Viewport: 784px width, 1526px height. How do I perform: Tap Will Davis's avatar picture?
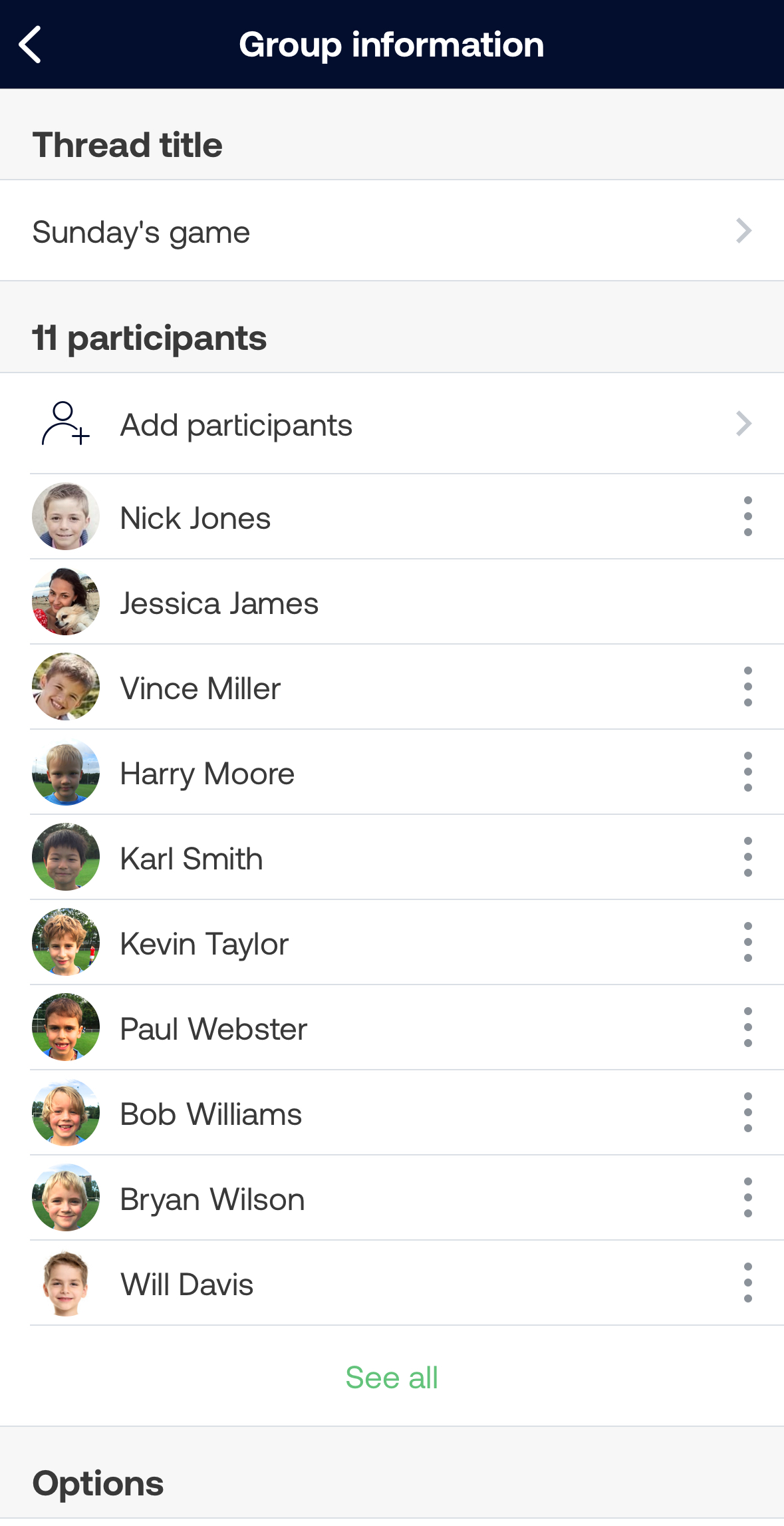click(66, 1283)
